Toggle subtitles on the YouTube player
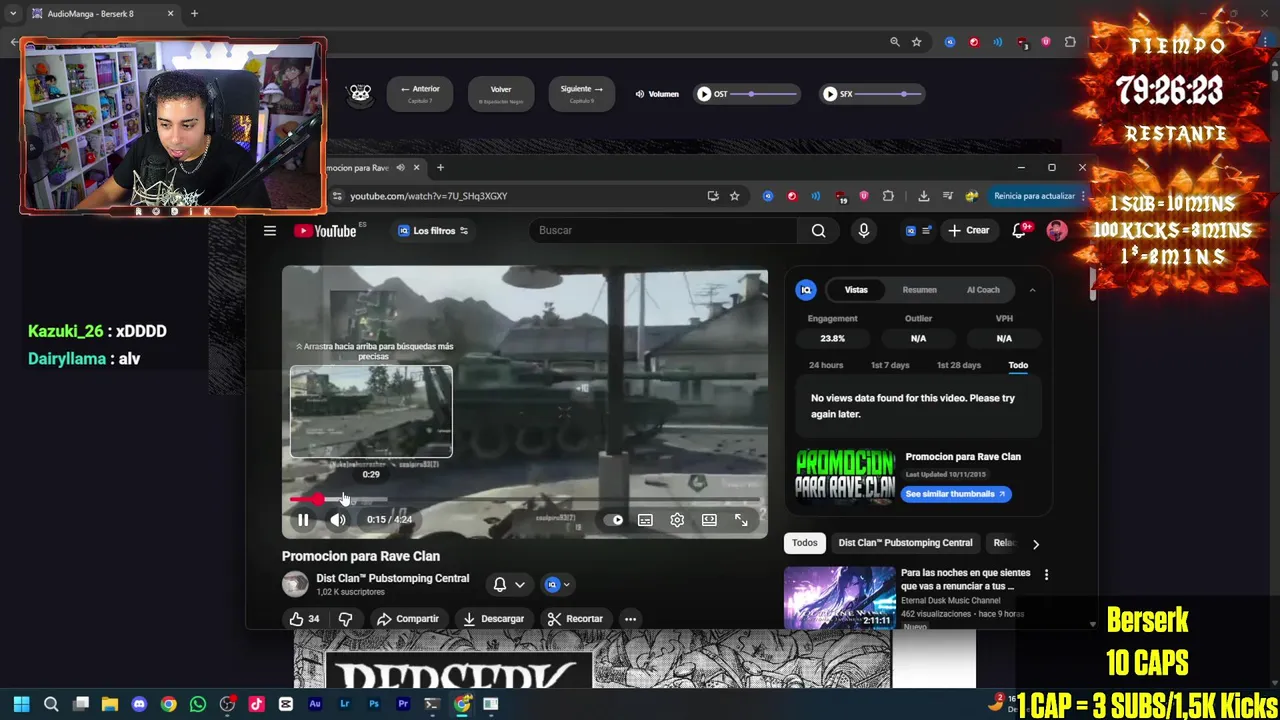 coord(645,520)
